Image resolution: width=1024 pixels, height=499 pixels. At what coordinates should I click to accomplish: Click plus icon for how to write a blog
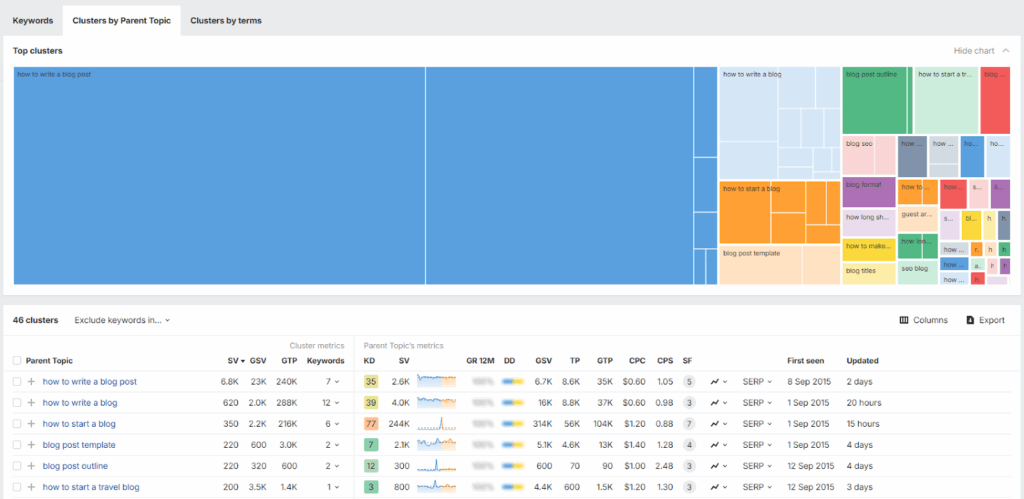click(31, 403)
